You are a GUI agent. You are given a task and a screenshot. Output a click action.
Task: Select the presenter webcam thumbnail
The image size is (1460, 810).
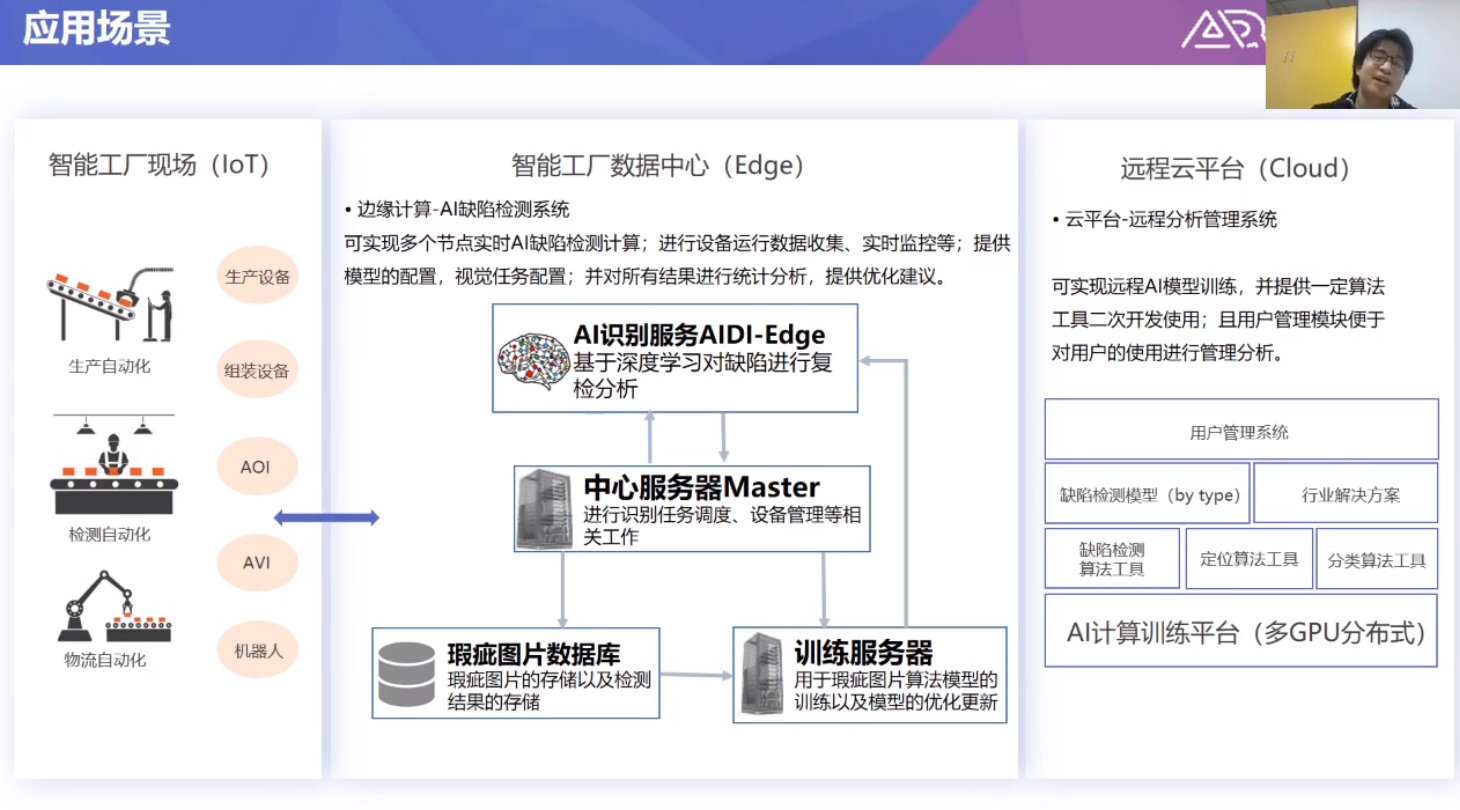click(x=1362, y=54)
